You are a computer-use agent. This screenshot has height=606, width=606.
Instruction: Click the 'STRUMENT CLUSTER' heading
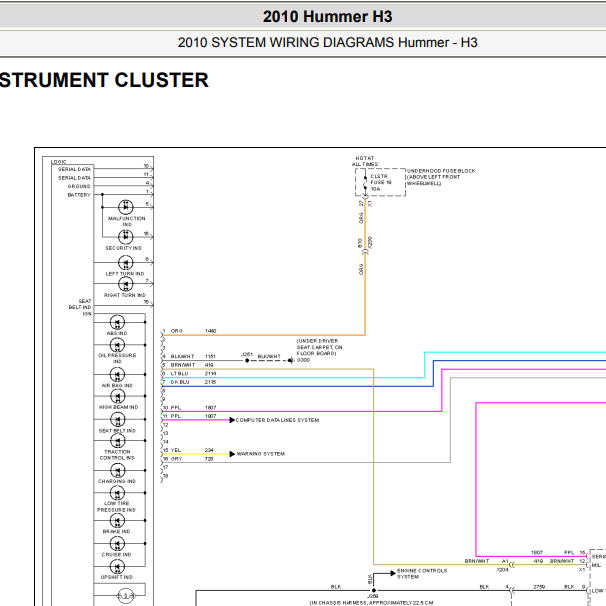104,80
